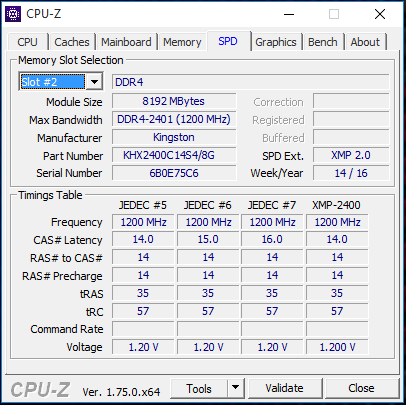Select the XMP-2400 voltage 1.200 V cell

[337, 347]
